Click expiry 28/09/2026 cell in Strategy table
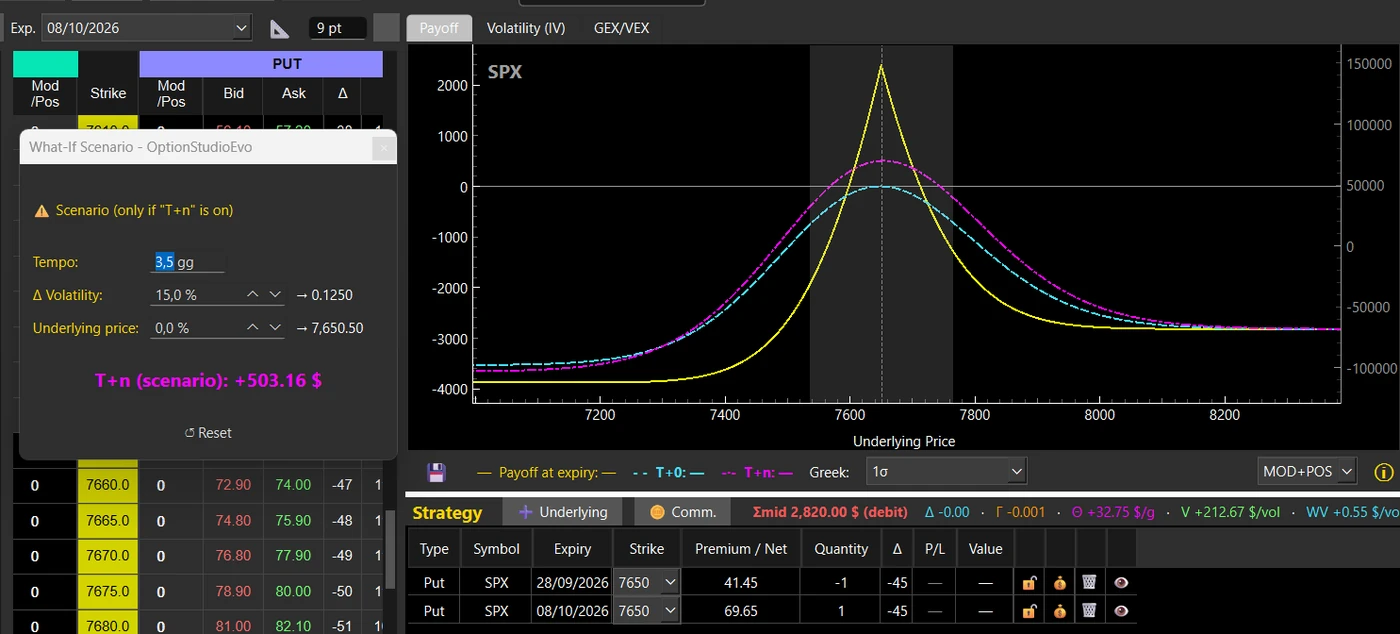Screen dimensions: 1400x634 point(571,582)
